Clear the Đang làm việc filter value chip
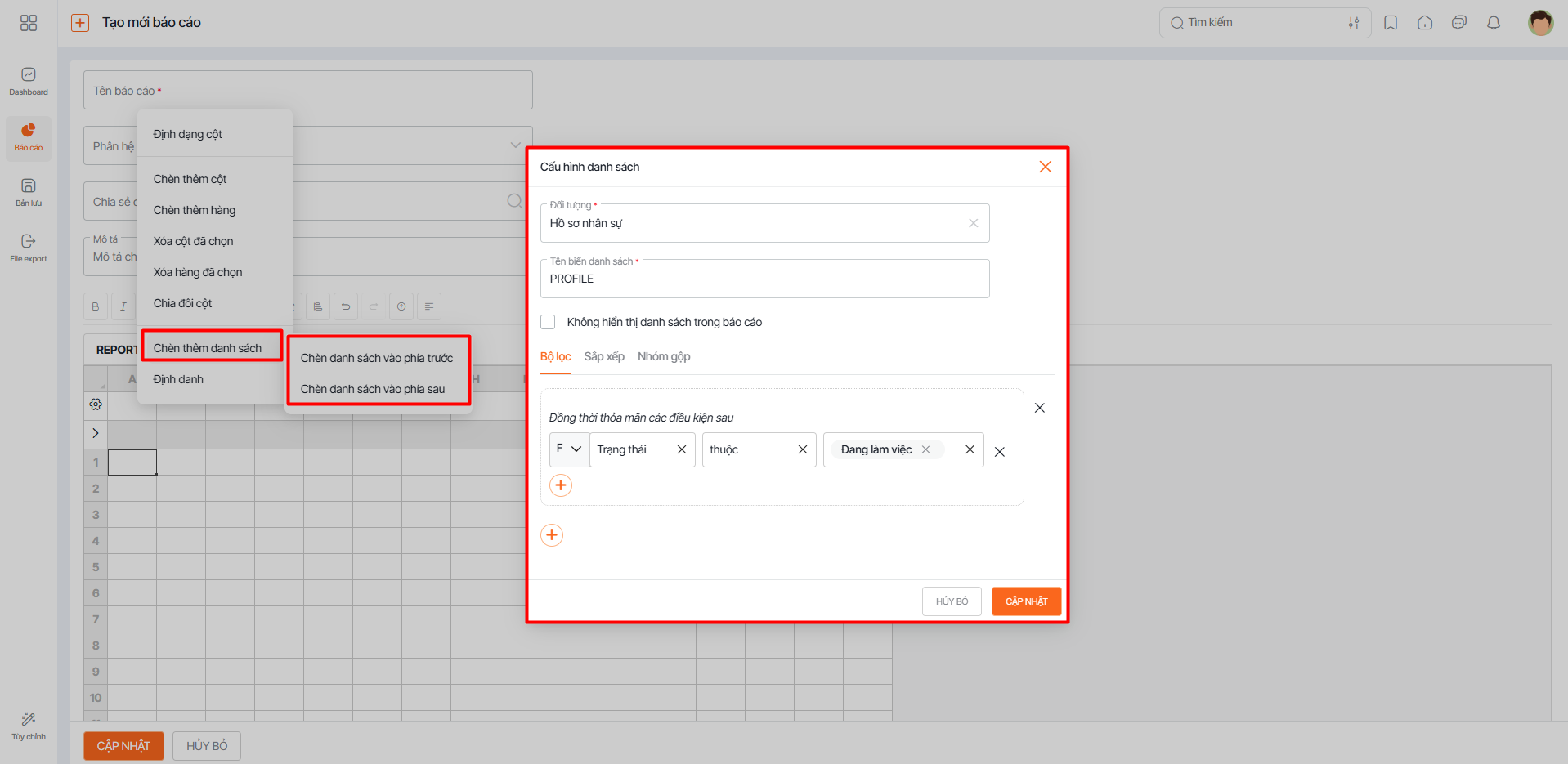The height and width of the screenshot is (764, 1568). tap(926, 449)
